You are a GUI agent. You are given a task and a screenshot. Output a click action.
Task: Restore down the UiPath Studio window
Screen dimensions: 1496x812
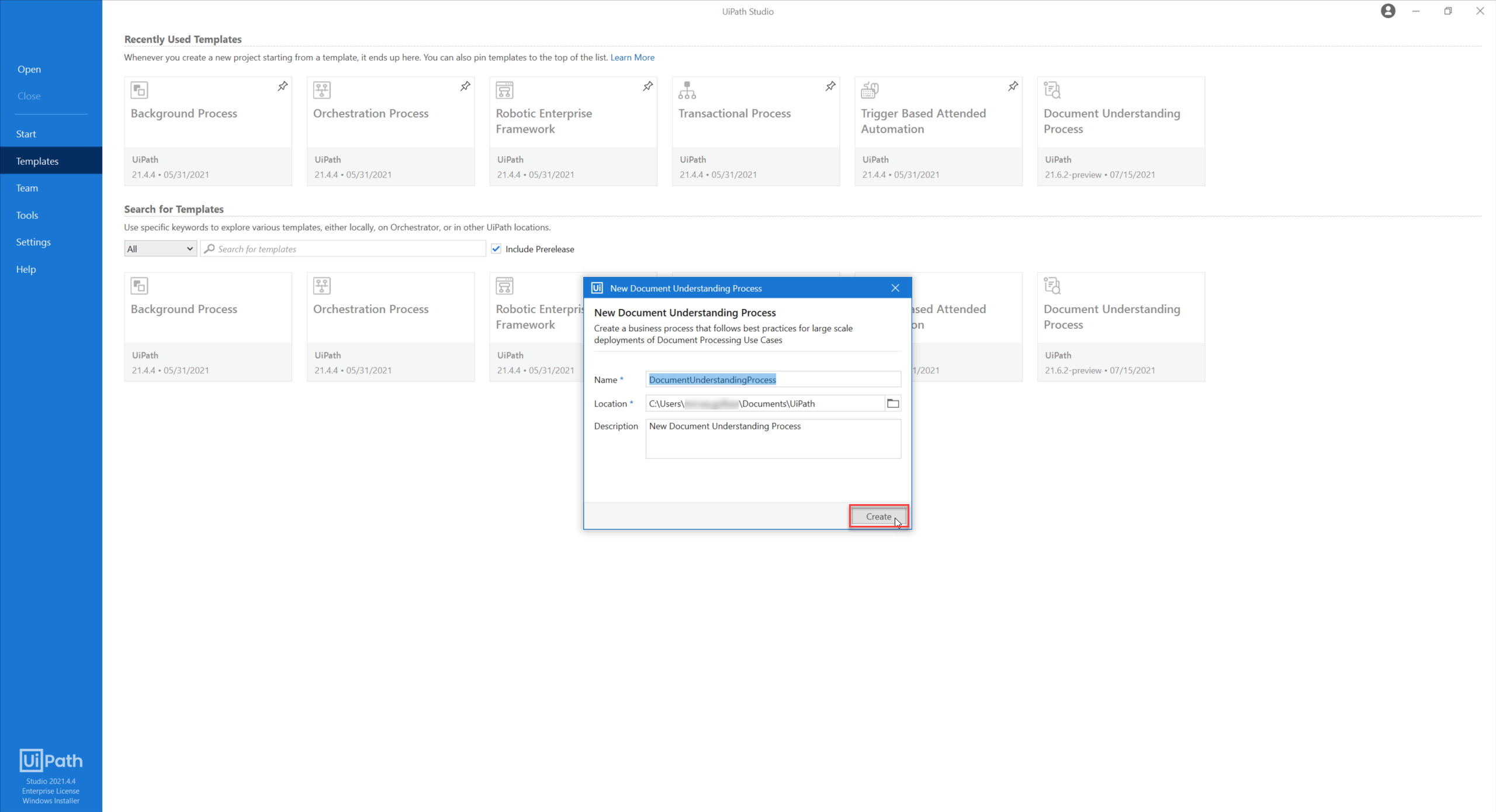1448,11
